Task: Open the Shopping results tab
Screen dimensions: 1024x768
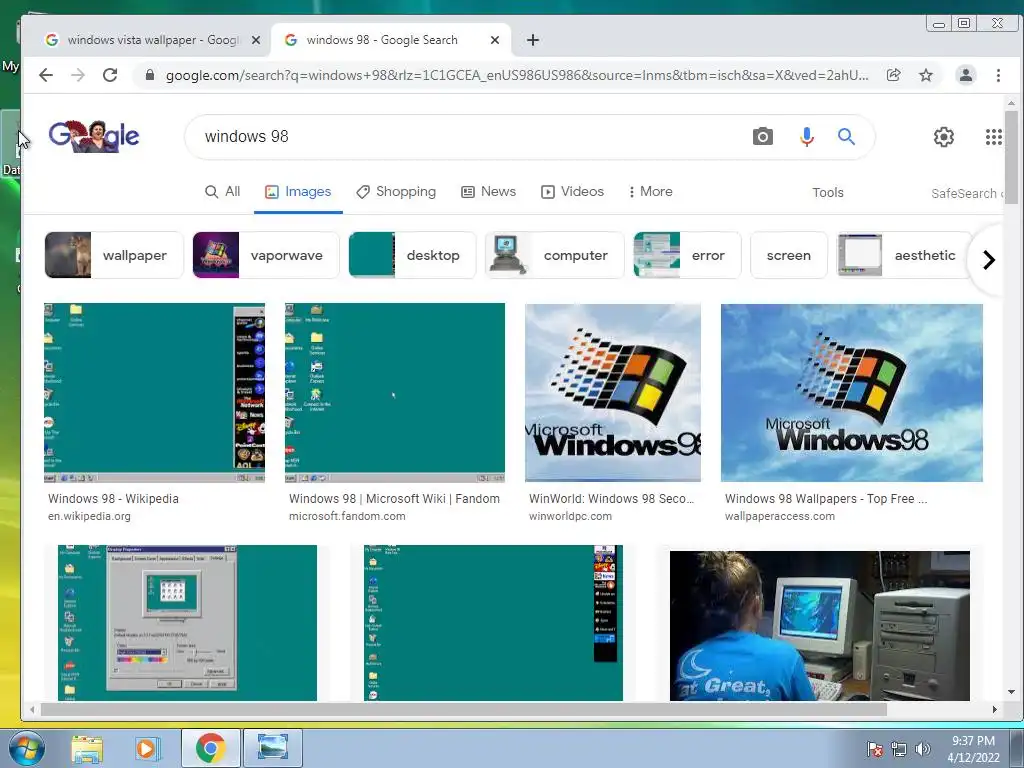Action: [x=396, y=192]
